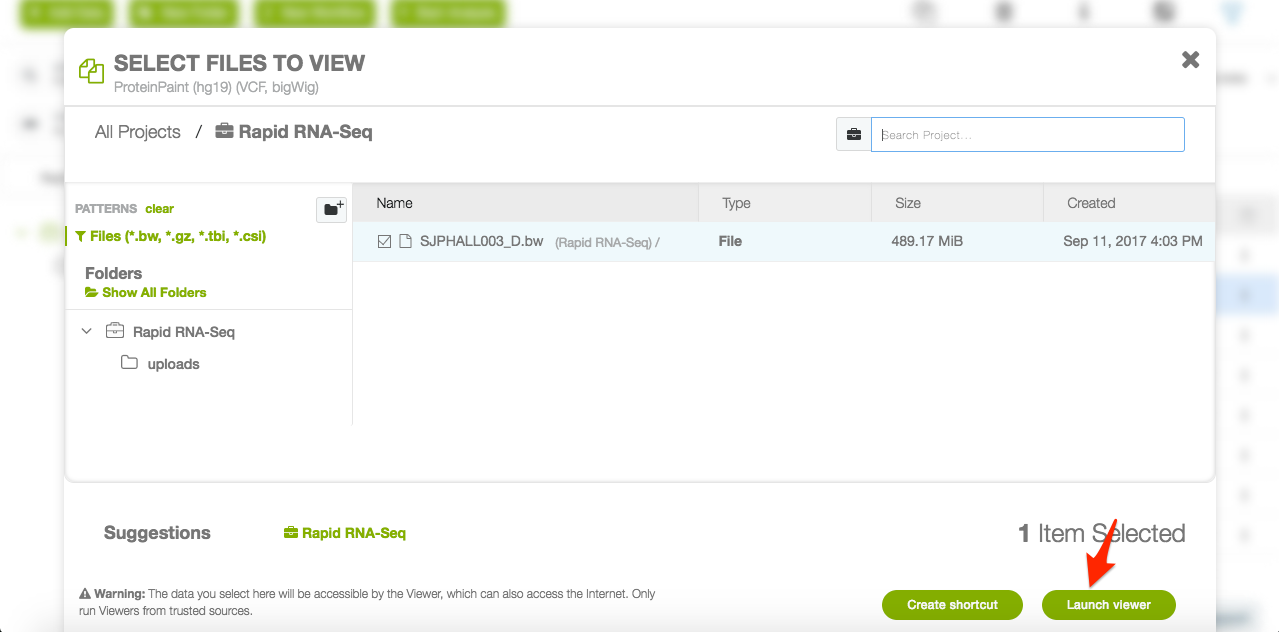Go to All Projects breadcrumb
1279x632 pixels.
point(138,132)
